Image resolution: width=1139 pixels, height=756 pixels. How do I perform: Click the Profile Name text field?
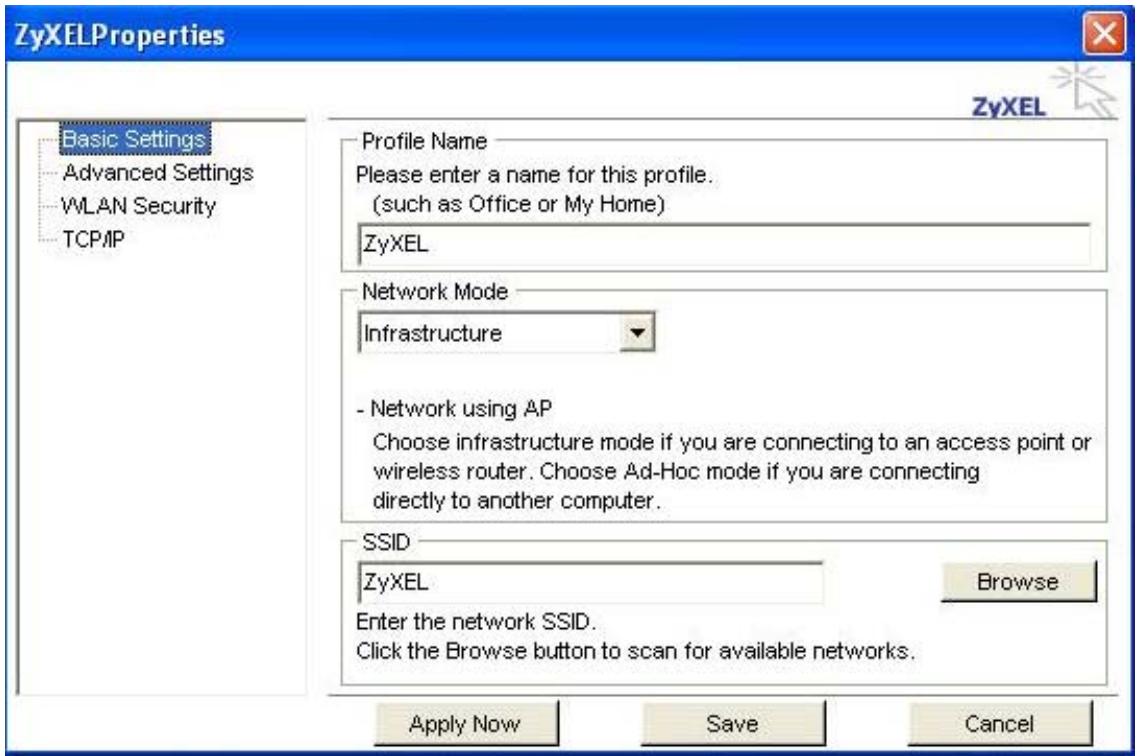(x=724, y=244)
